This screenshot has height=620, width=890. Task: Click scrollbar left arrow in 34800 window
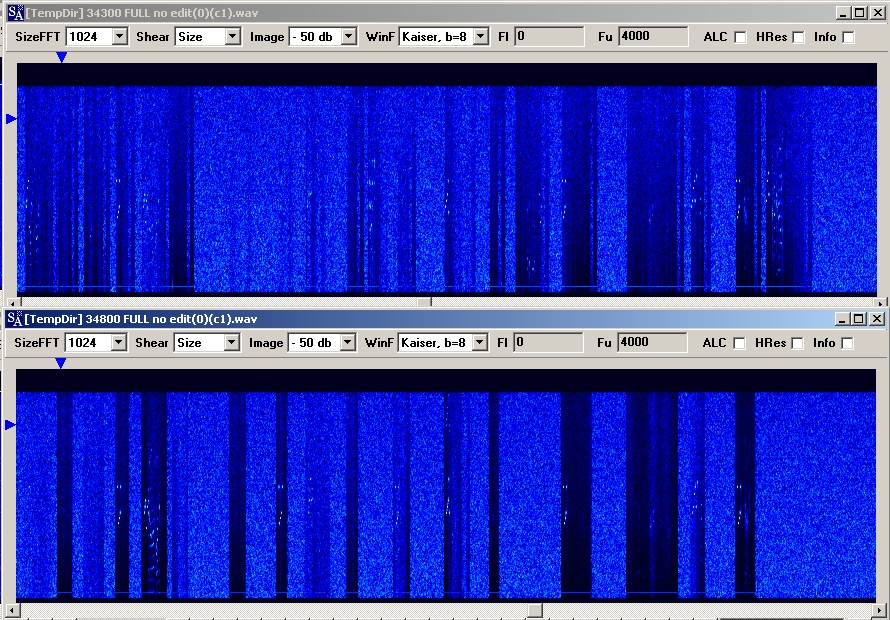click(11, 611)
